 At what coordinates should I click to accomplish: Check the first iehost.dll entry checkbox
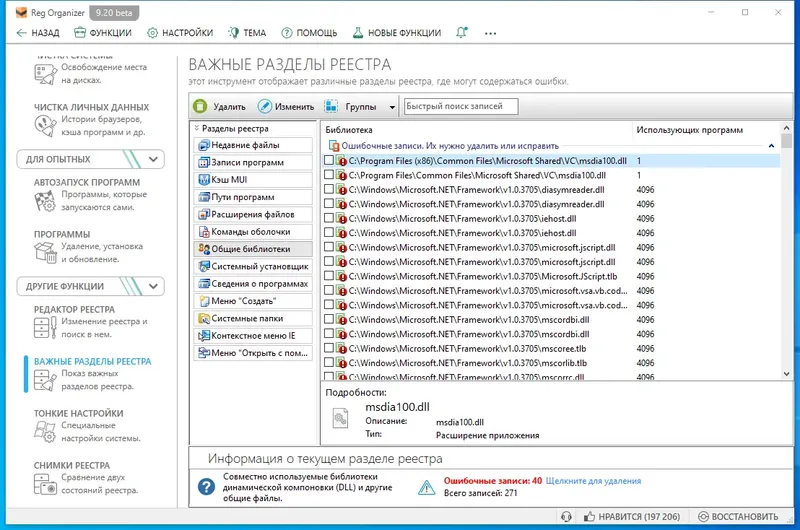click(329, 218)
